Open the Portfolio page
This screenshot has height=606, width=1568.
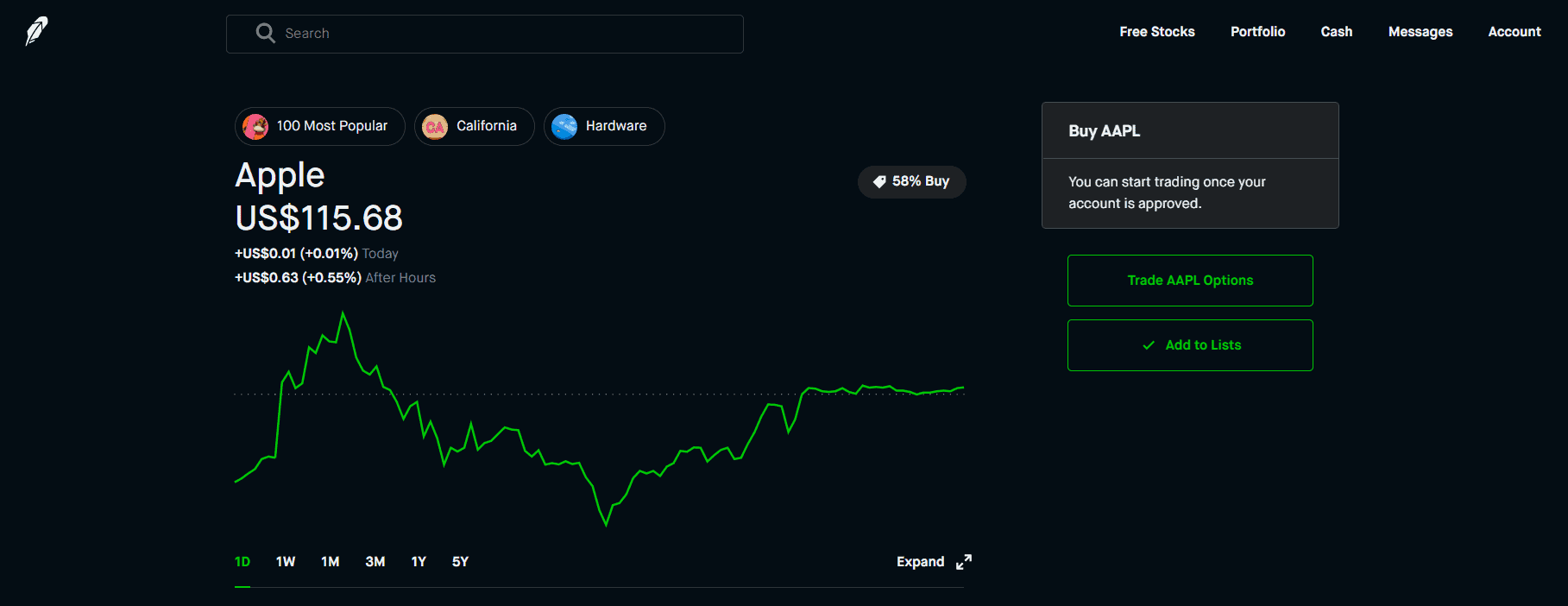pos(1257,32)
